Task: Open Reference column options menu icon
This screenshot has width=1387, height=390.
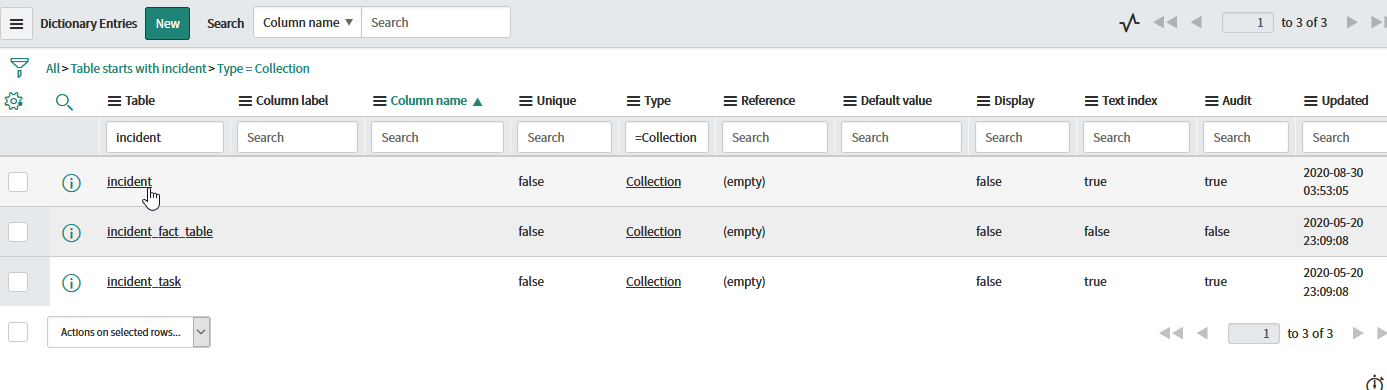Action: pyautogui.click(x=729, y=101)
